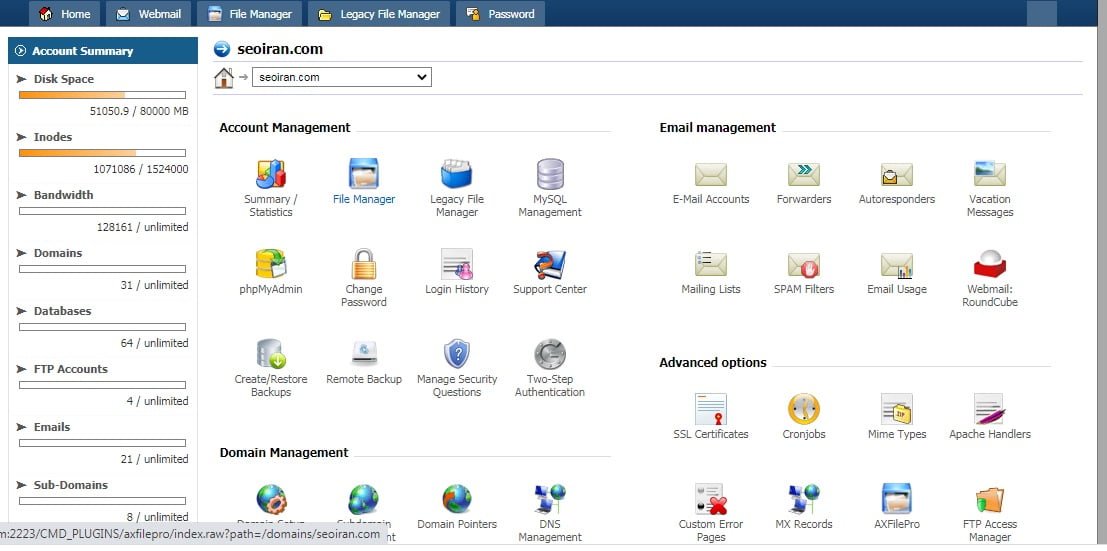This screenshot has width=1107, height=551.
Task: View Login History
Action: click(457, 263)
